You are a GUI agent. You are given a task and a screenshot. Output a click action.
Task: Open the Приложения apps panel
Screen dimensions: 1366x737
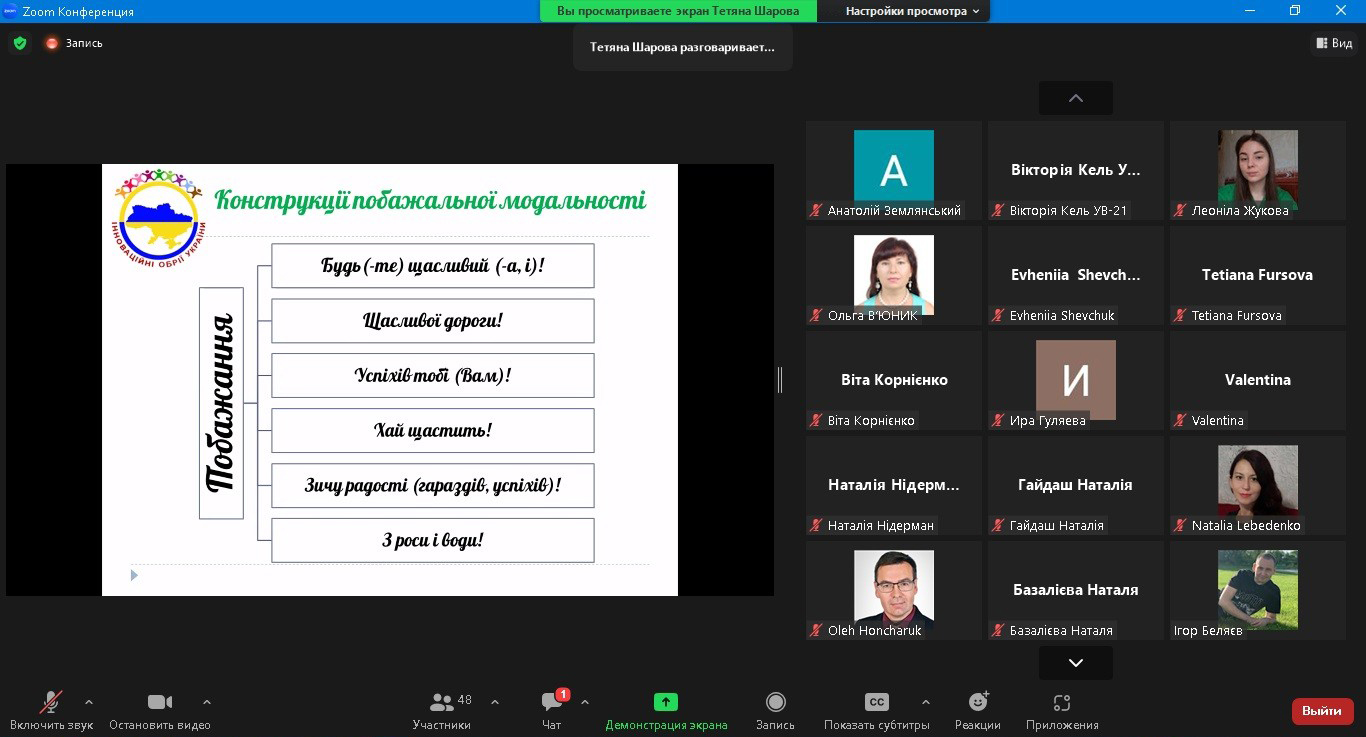point(1062,711)
